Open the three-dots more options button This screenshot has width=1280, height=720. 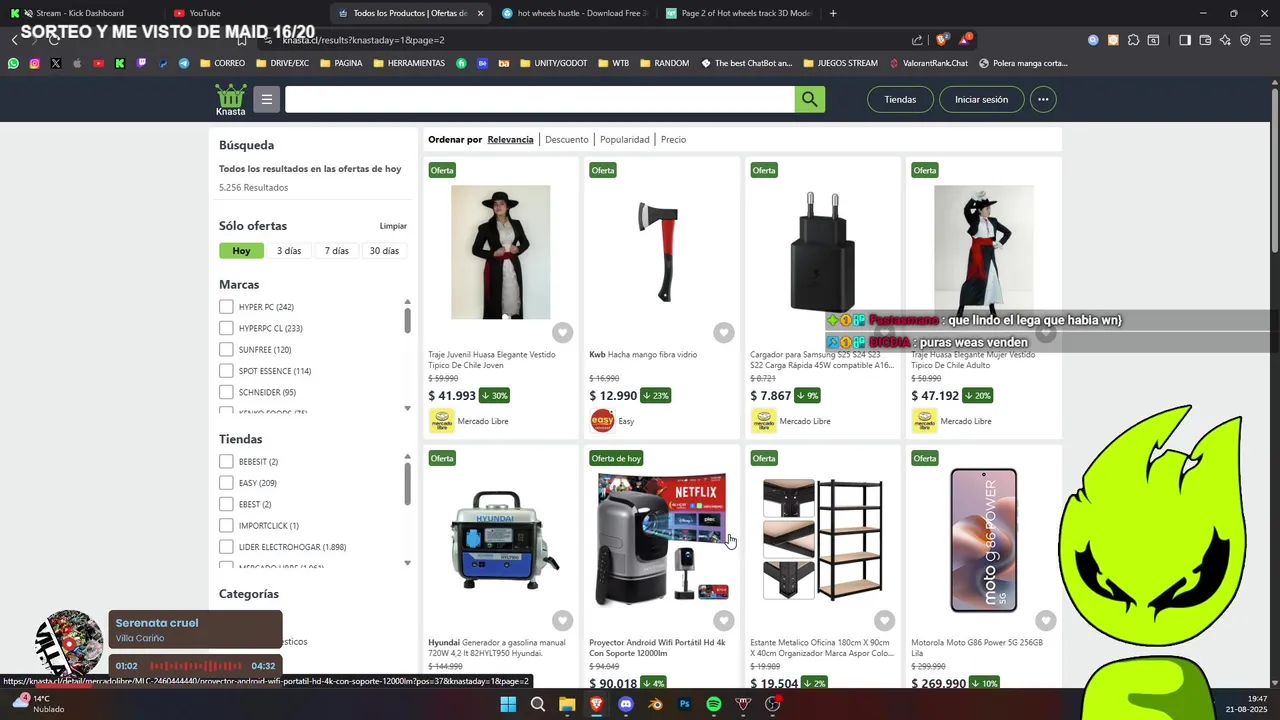point(1043,99)
